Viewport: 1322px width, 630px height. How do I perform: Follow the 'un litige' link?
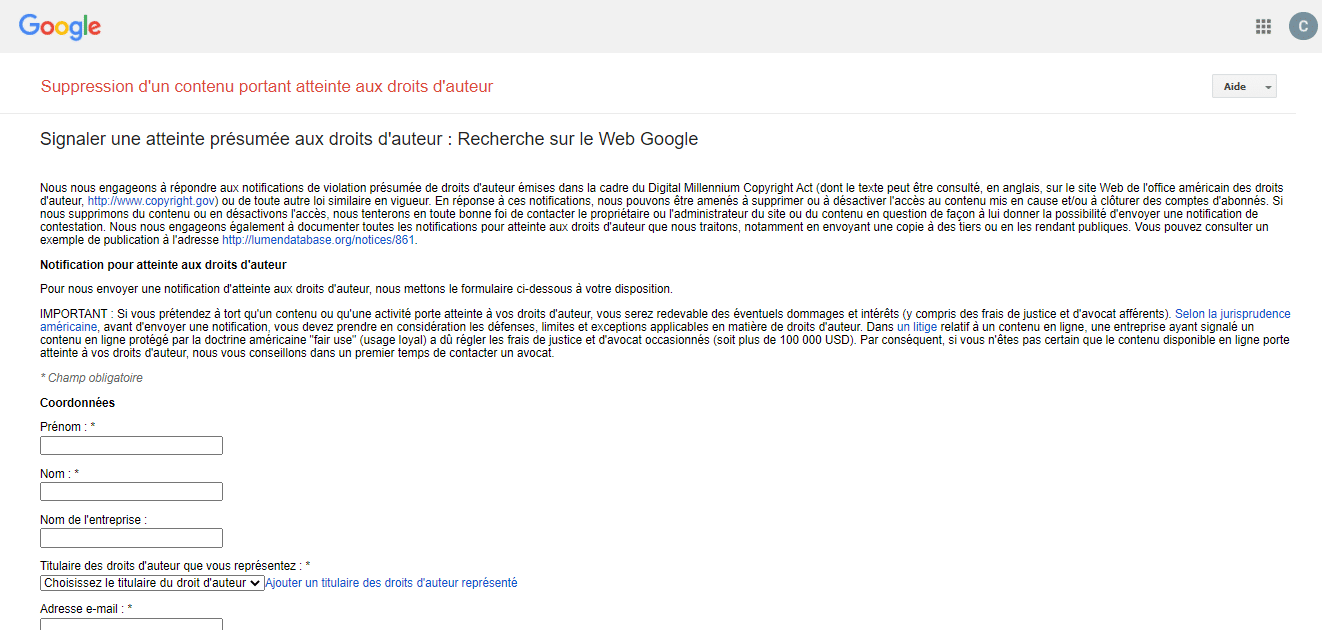917,327
